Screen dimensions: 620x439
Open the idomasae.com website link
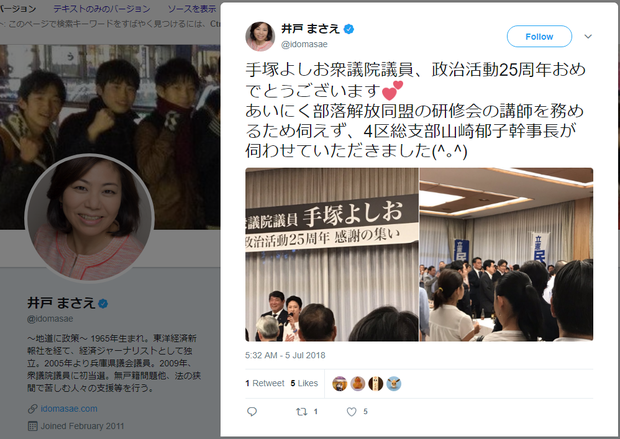pyautogui.click(x=69, y=409)
